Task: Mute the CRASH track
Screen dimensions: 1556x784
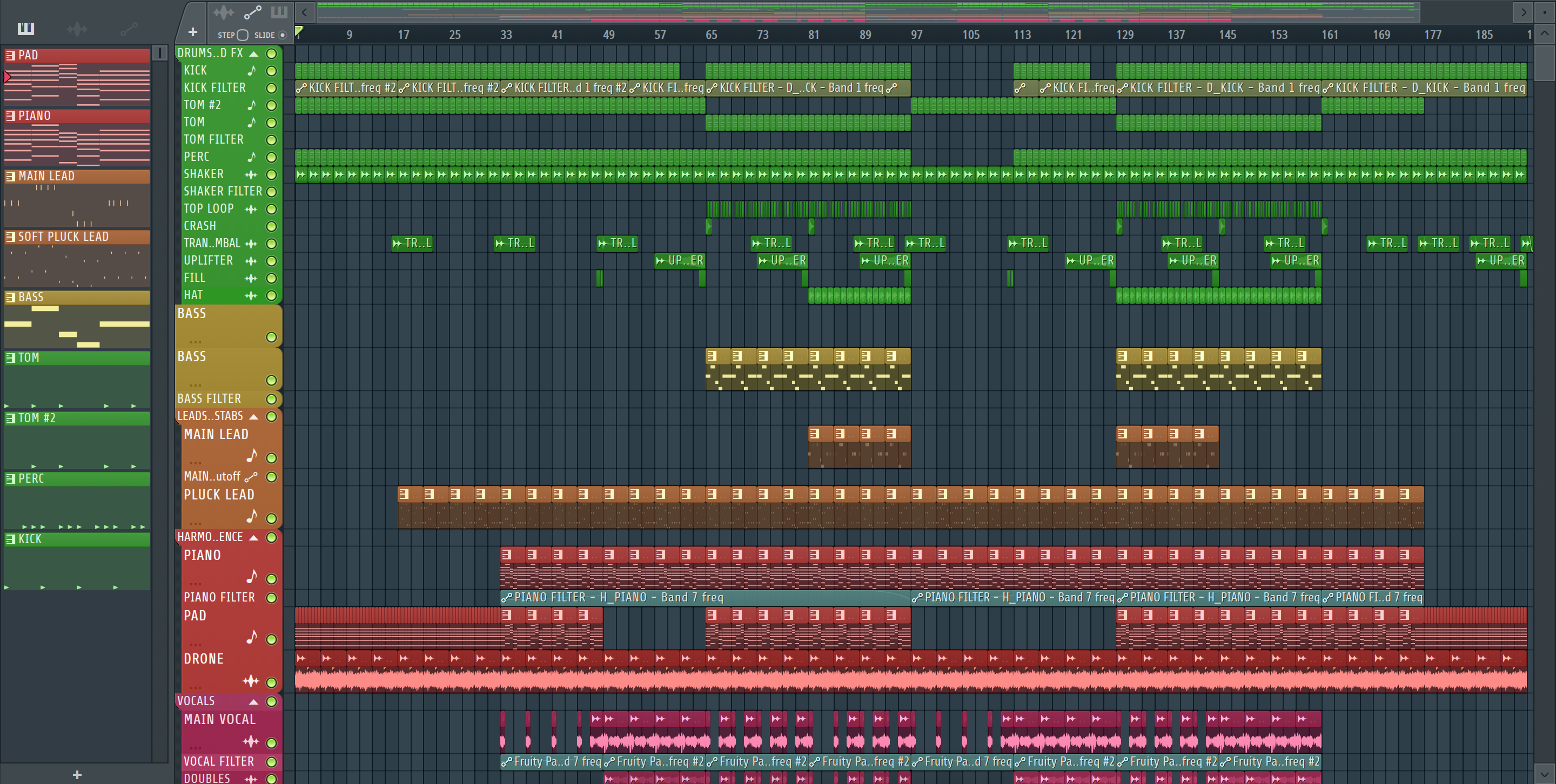Action: click(x=272, y=226)
